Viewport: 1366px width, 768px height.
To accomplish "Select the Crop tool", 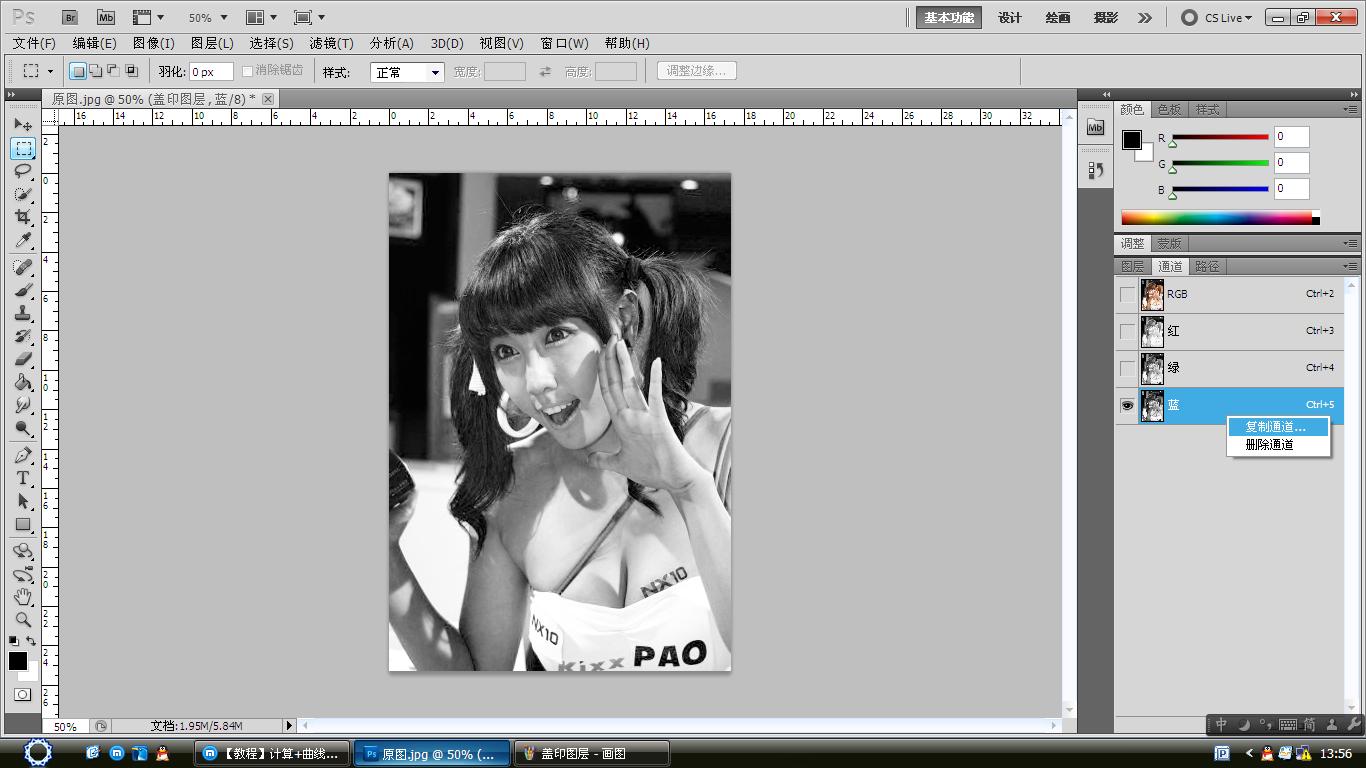I will [23, 217].
